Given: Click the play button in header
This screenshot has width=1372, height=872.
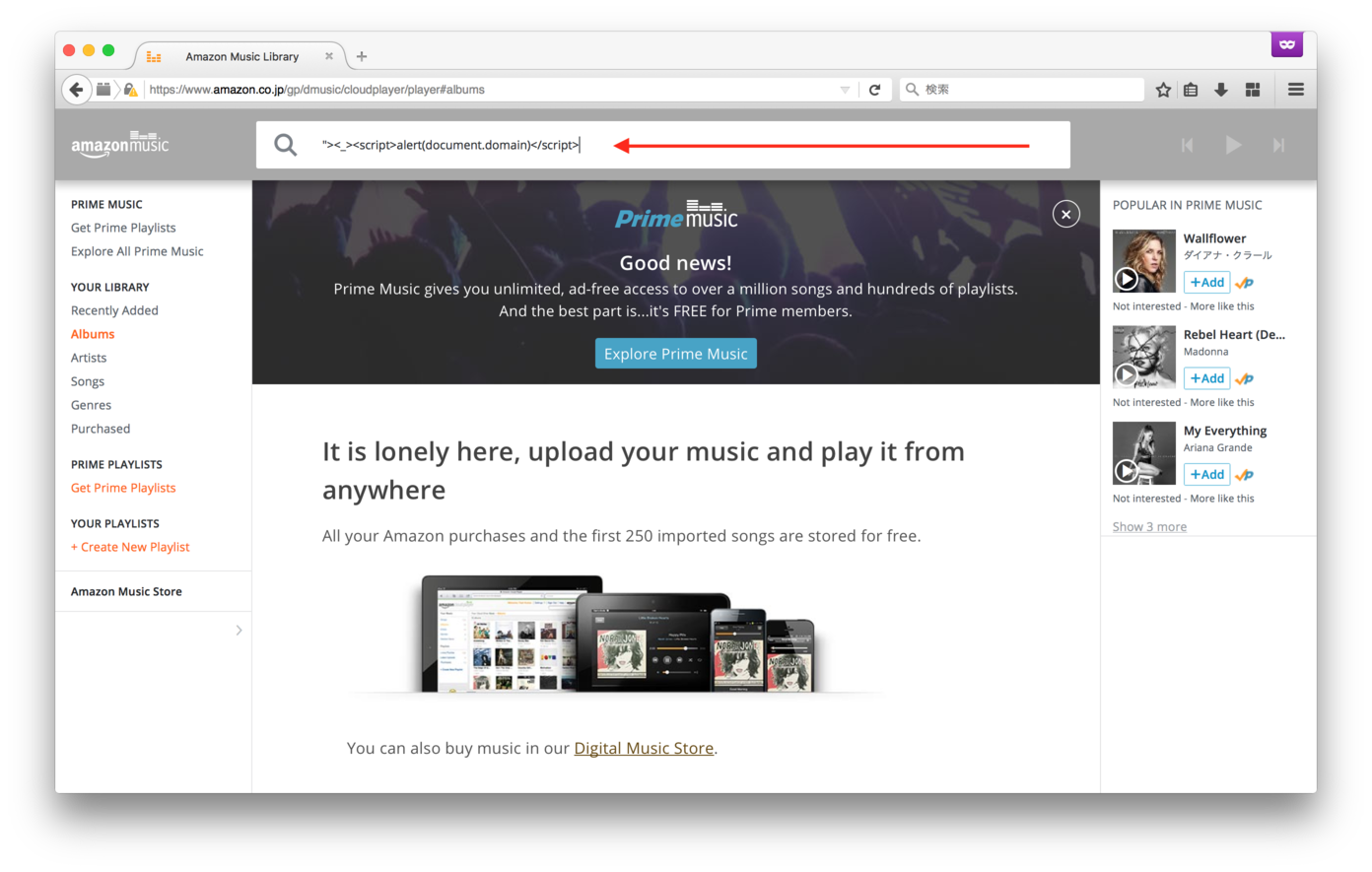Looking at the screenshot, I should coord(1233,145).
